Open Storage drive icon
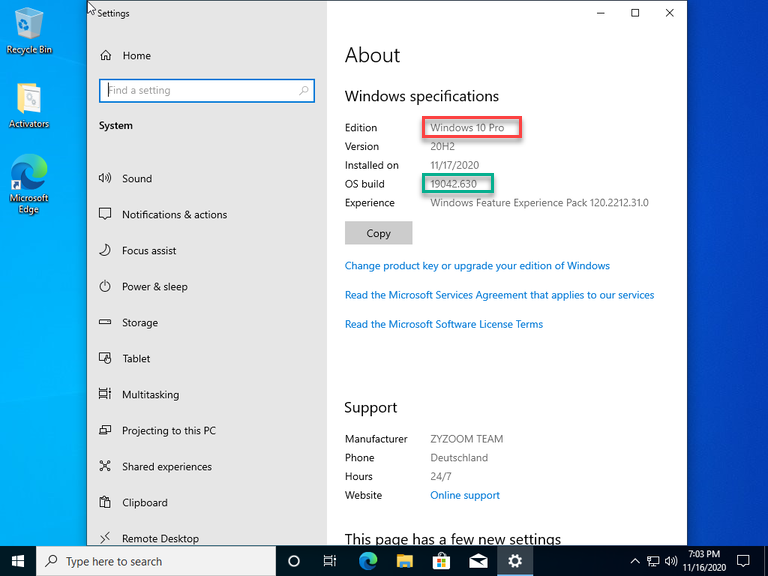This screenshot has height=576, width=768. click(x=105, y=322)
